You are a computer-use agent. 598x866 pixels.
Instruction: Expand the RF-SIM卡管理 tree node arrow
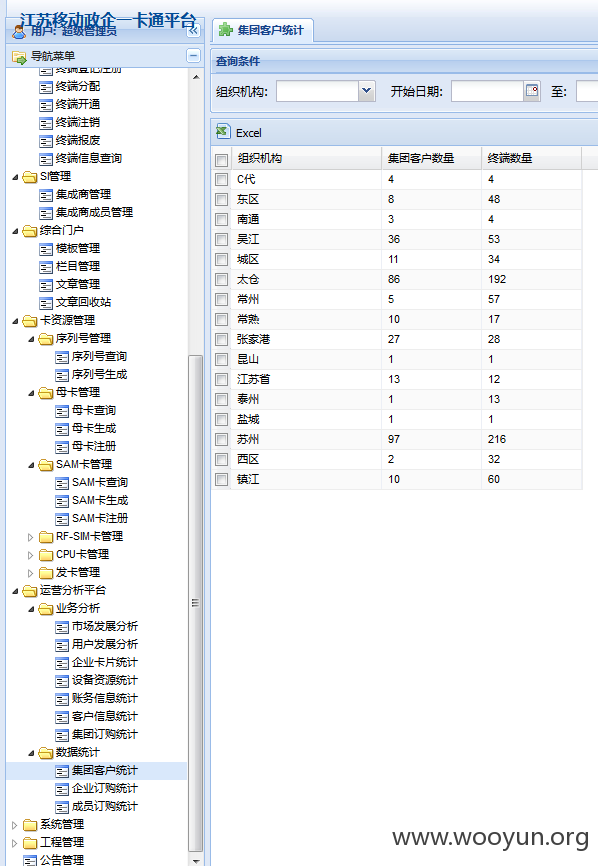pos(31,537)
